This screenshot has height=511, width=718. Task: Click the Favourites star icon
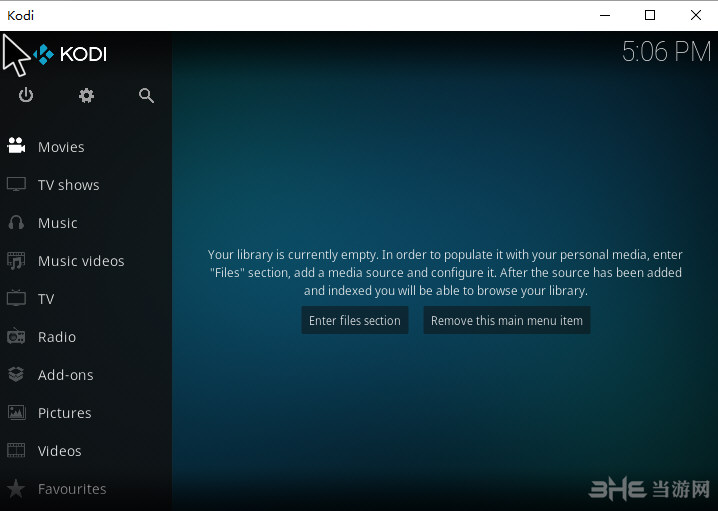point(16,488)
